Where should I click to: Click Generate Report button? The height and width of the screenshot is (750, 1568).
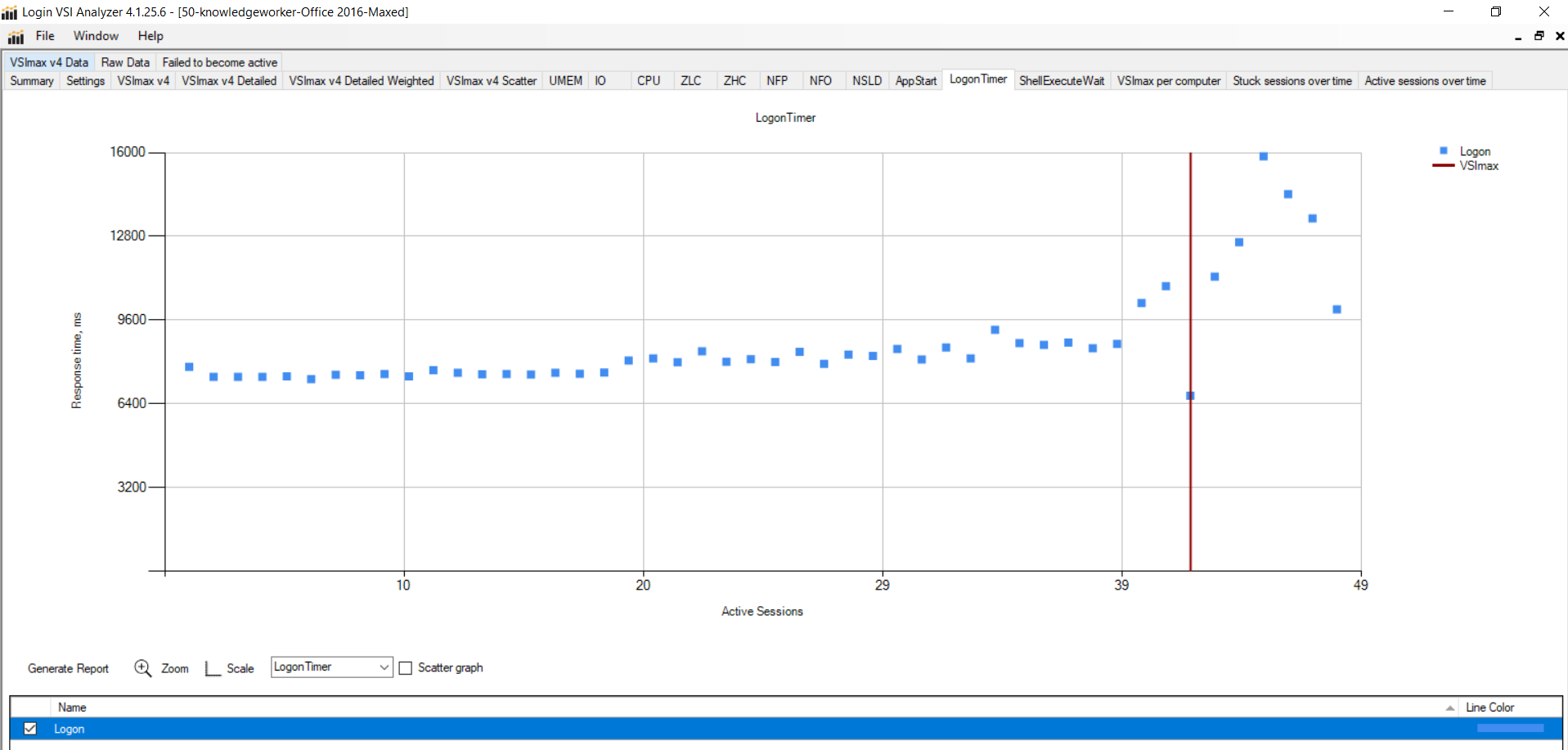[x=68, y=668]
